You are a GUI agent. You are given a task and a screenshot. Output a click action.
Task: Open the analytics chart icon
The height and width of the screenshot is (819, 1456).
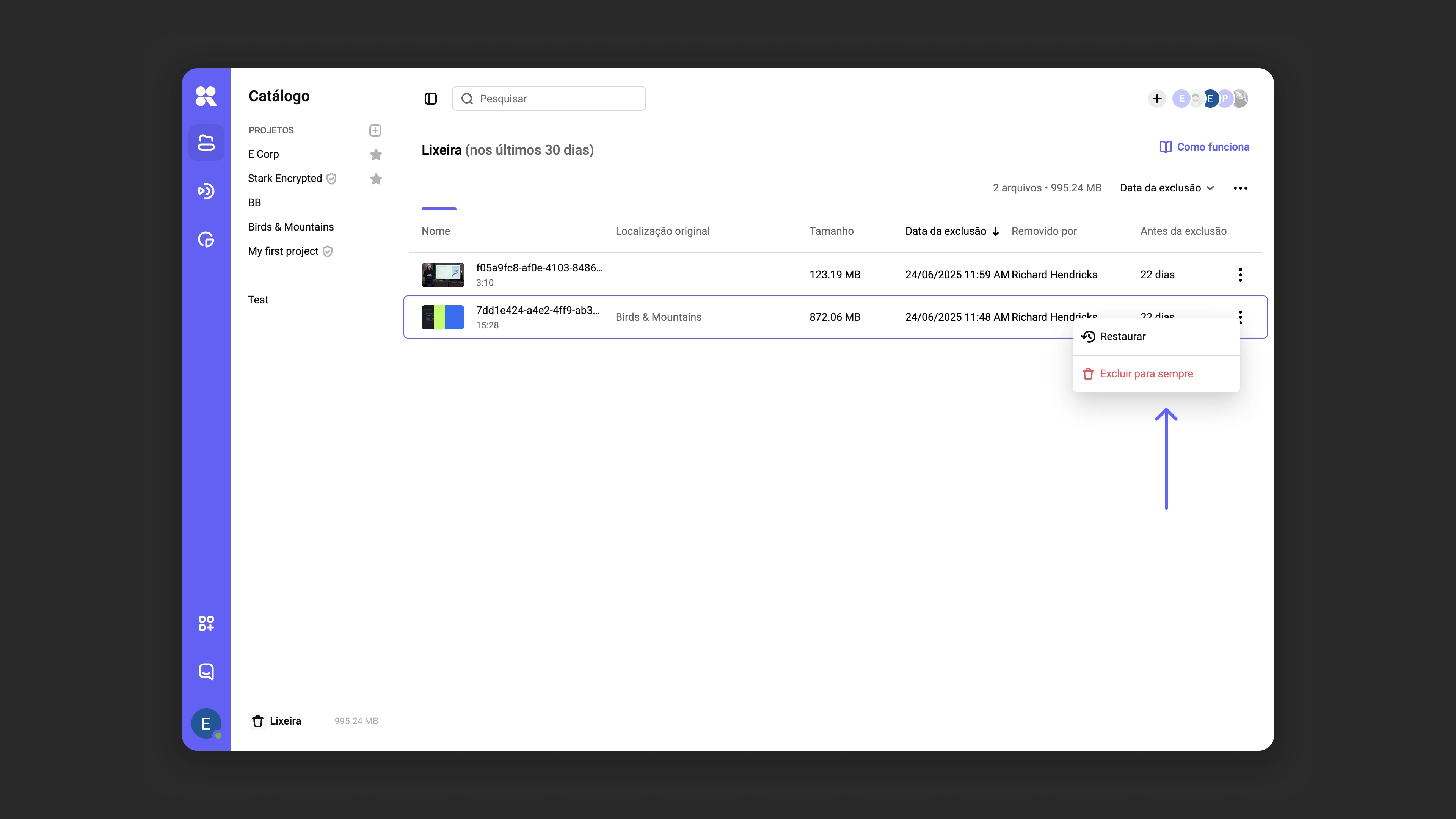point(206,240)
